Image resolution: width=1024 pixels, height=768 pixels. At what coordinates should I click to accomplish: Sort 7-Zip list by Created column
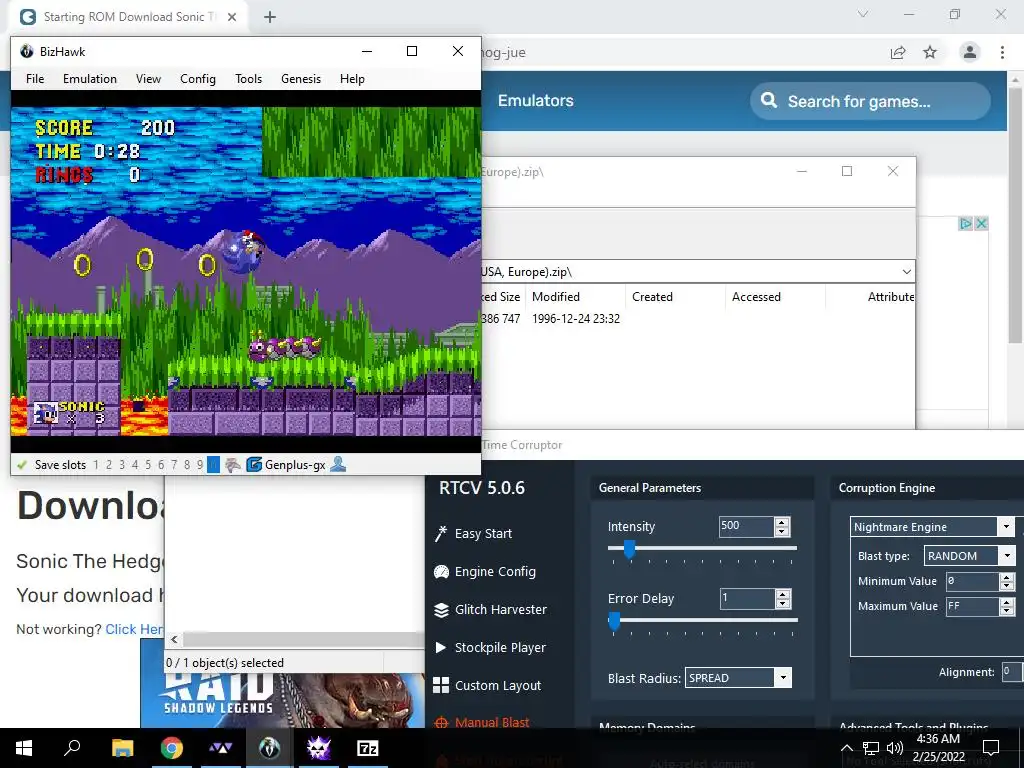pos(675,296)
